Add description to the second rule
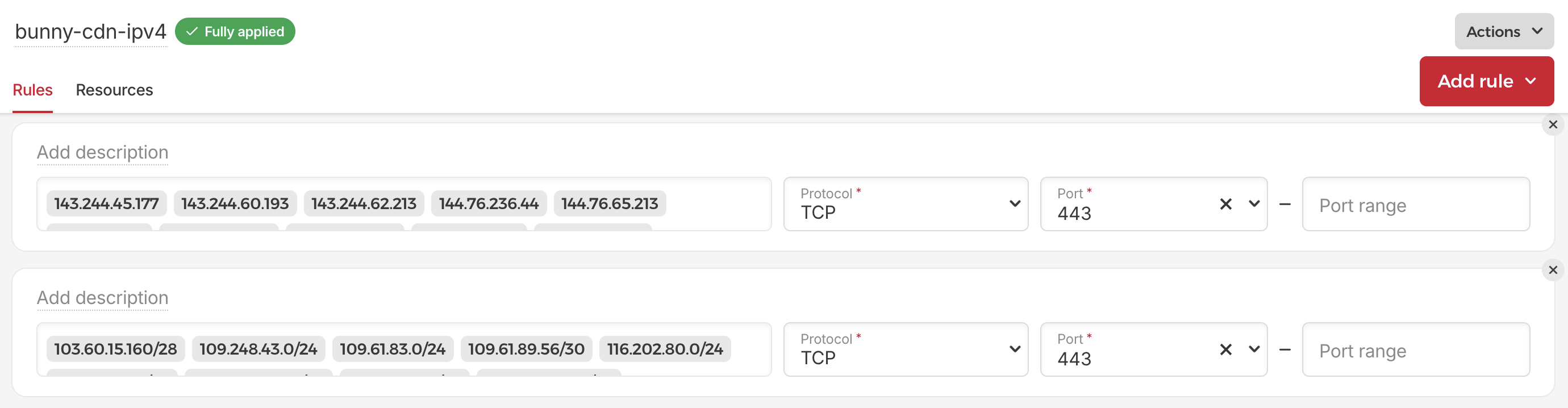The width and height of the screenshot is (1568, 408). 102,298
